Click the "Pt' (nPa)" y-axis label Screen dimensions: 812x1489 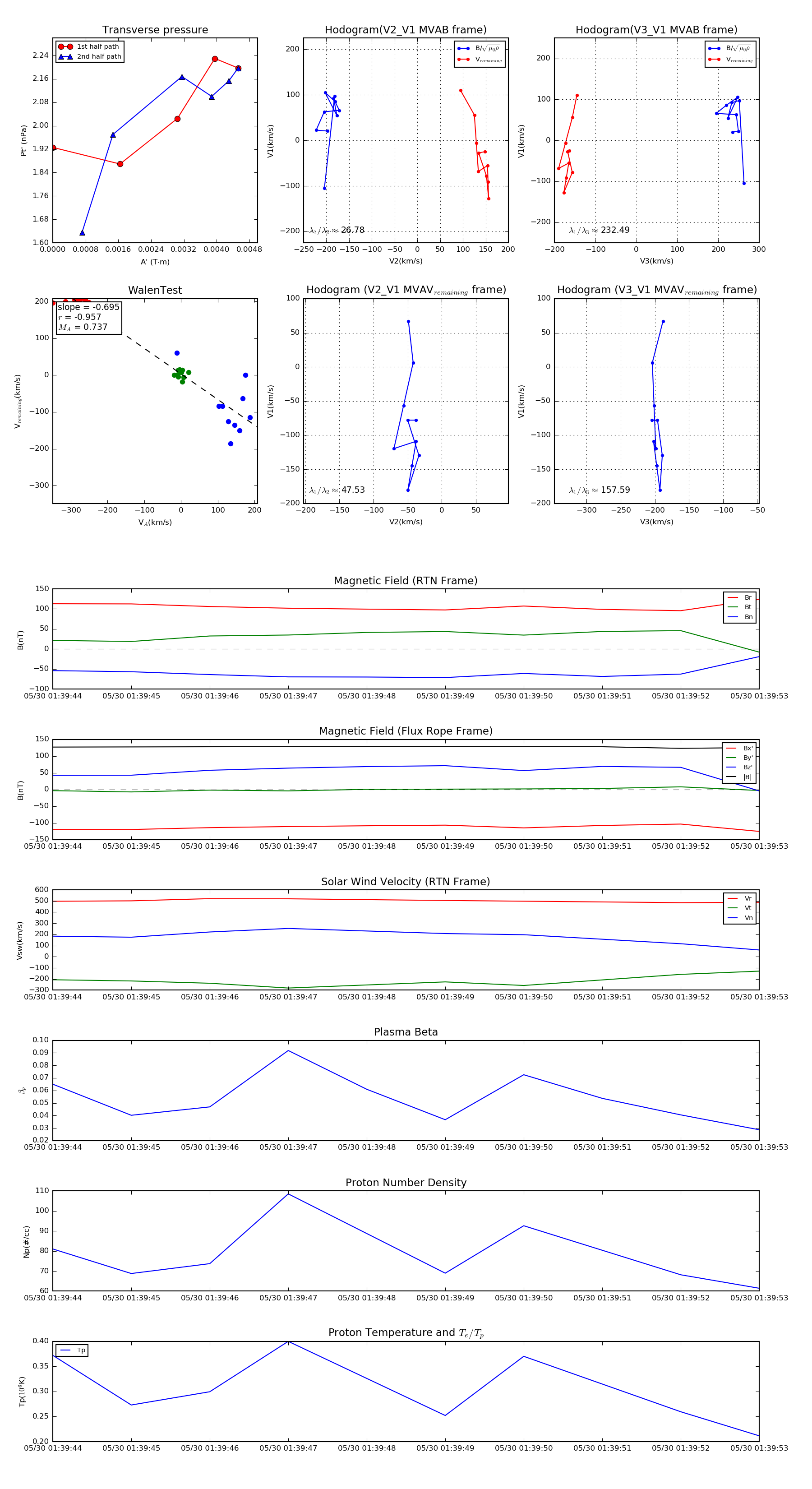[24, 140]
